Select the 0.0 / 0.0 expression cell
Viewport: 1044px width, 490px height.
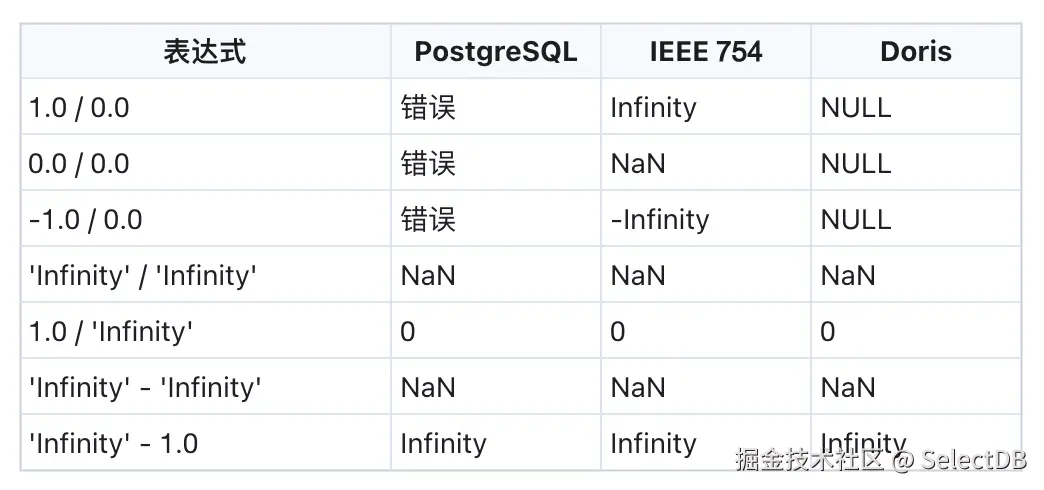(79, 164)
